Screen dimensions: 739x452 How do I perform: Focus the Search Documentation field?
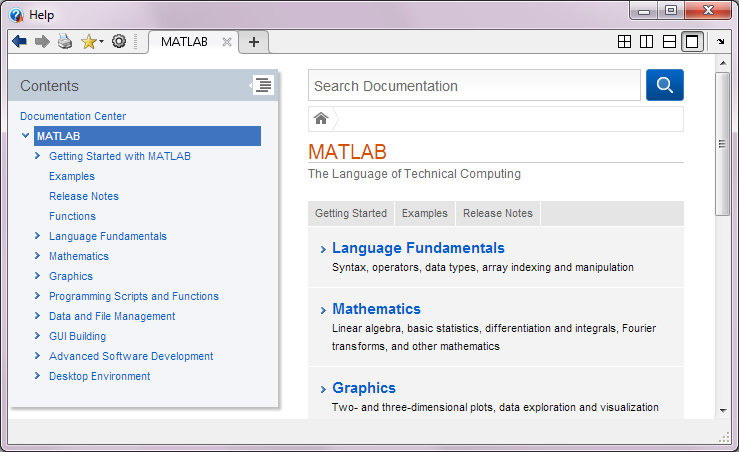(474, 85)
